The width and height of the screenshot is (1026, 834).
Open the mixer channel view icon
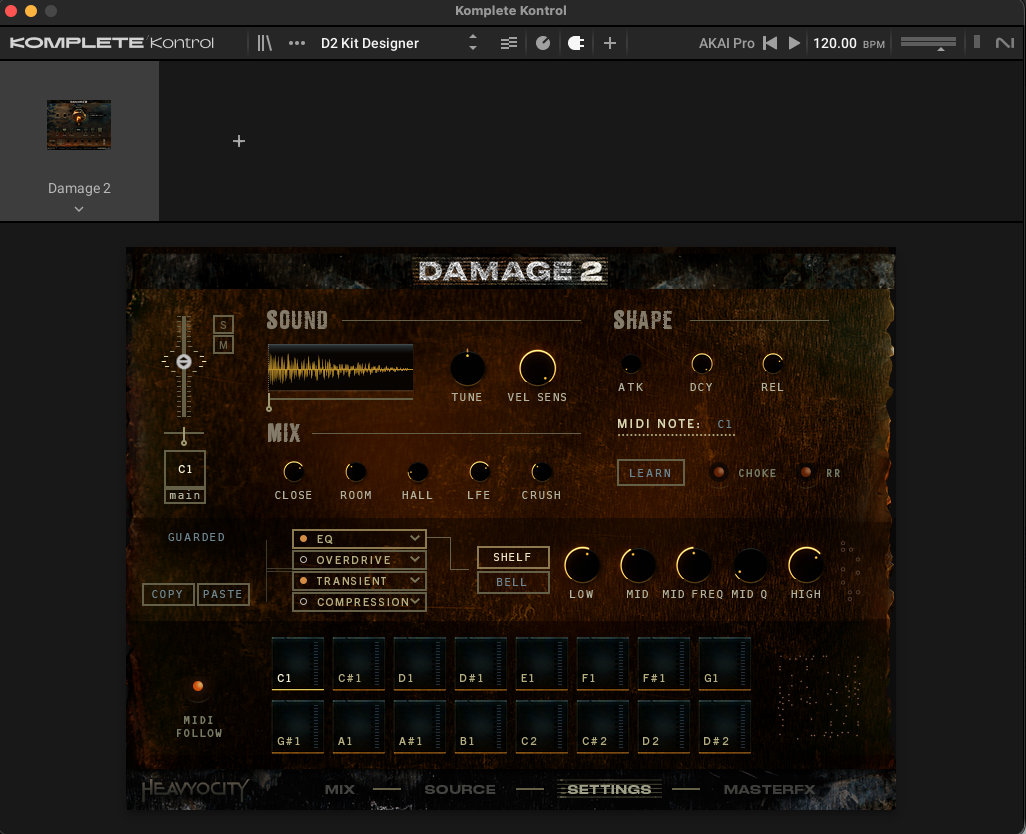pos(508,43)
